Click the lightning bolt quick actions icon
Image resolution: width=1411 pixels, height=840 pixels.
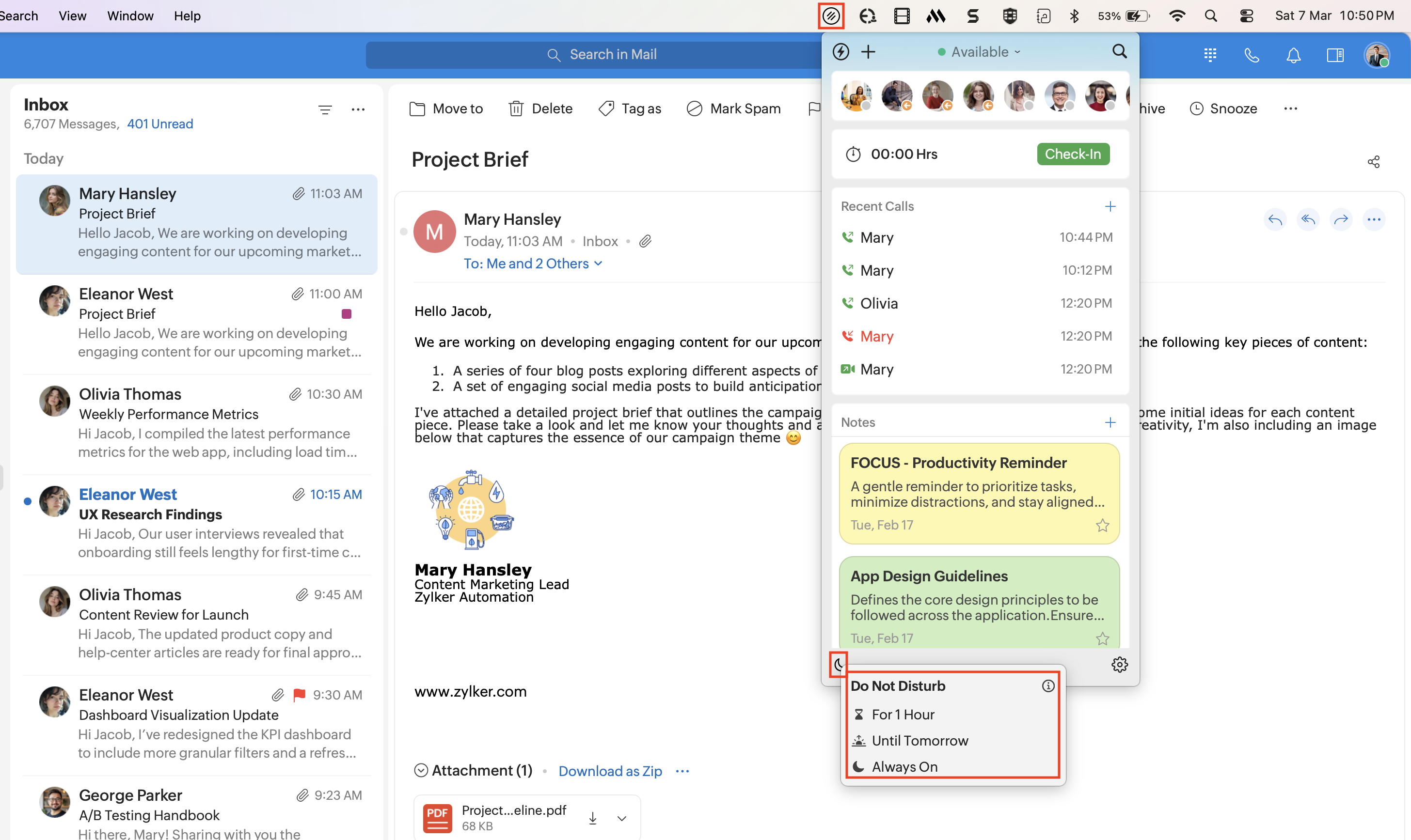[841, 52]
